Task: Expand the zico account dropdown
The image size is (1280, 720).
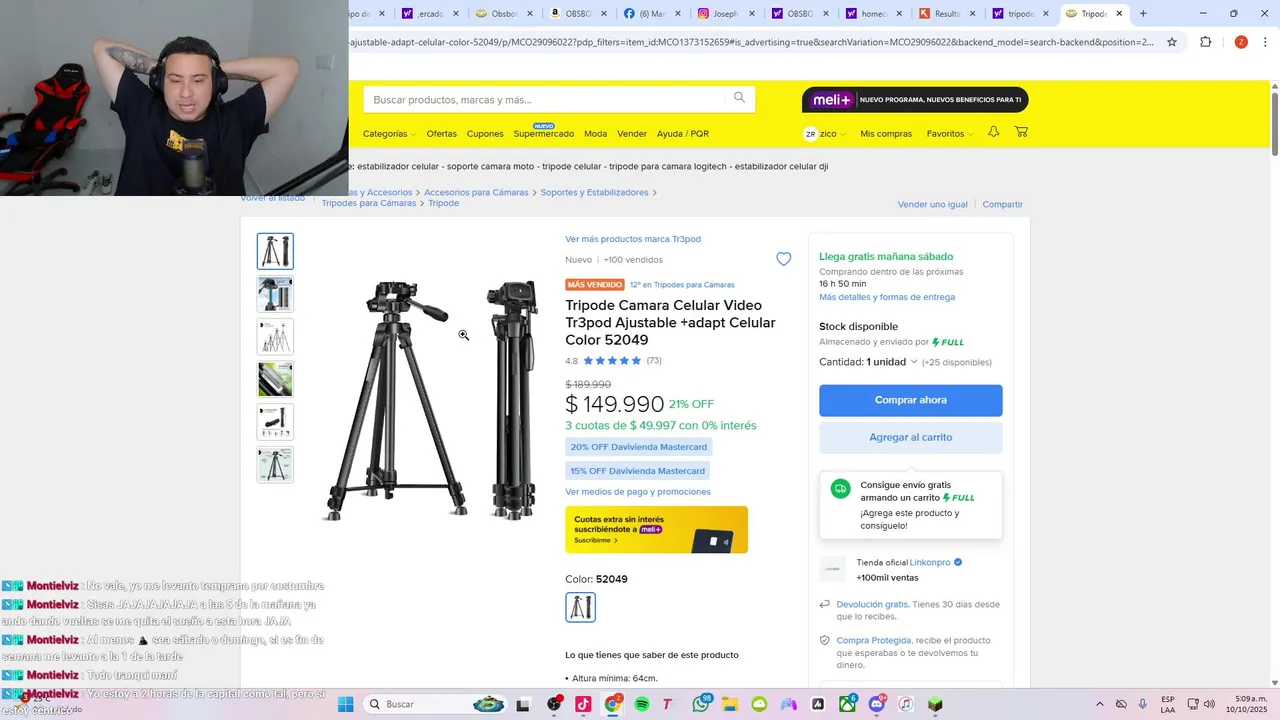Action: click(x=832, y=134)
